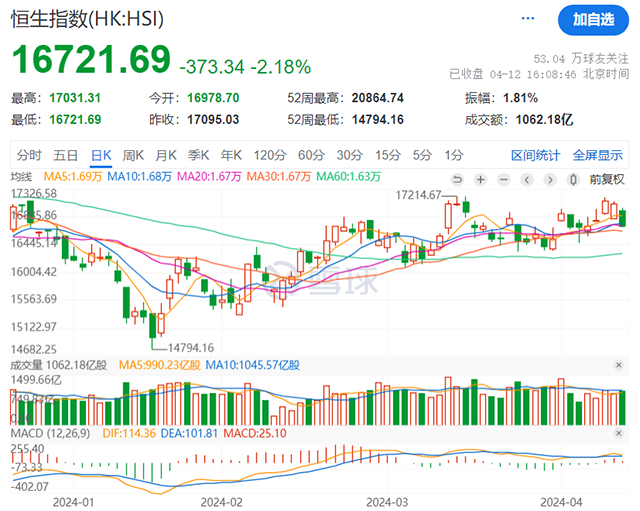Screen dimensions: 640x511
Task: Close the MACD indicator panel
Action: click(618, 433)
